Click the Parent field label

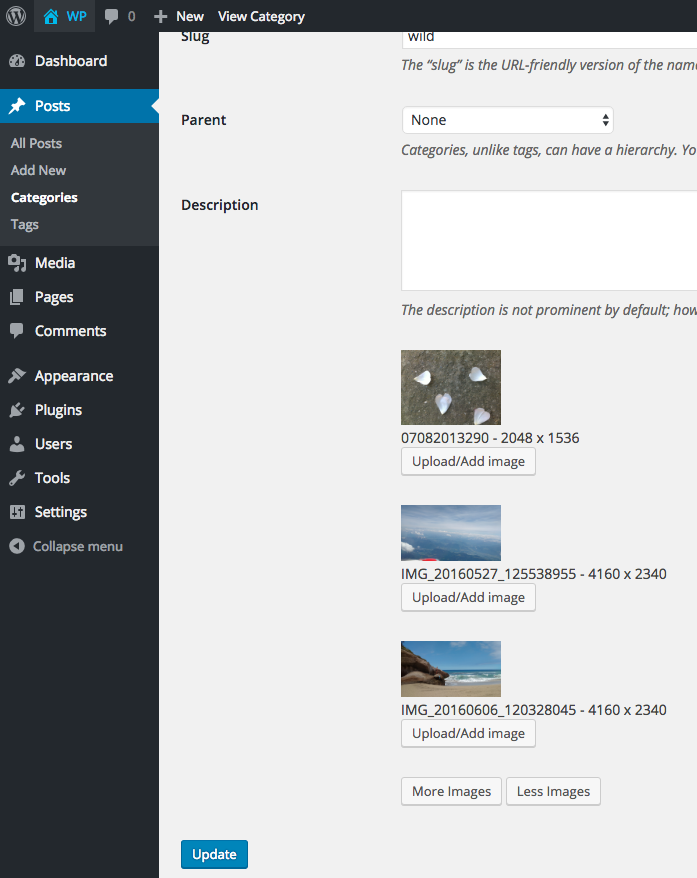203,120
